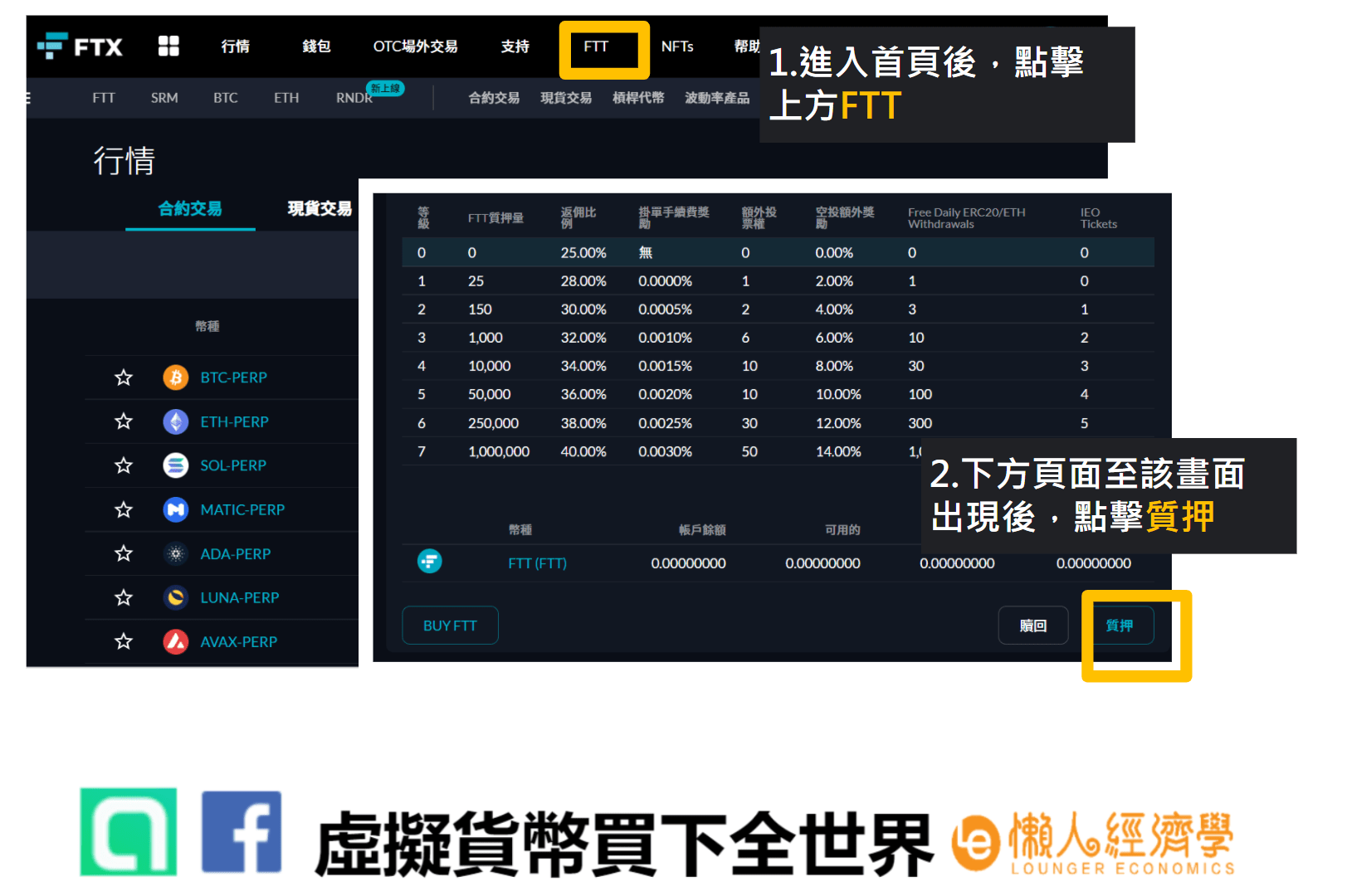Click the 質押 stake button
Image resolution: width=1347 pixels, height=896 pixels.
click(x=1119, y=626)
